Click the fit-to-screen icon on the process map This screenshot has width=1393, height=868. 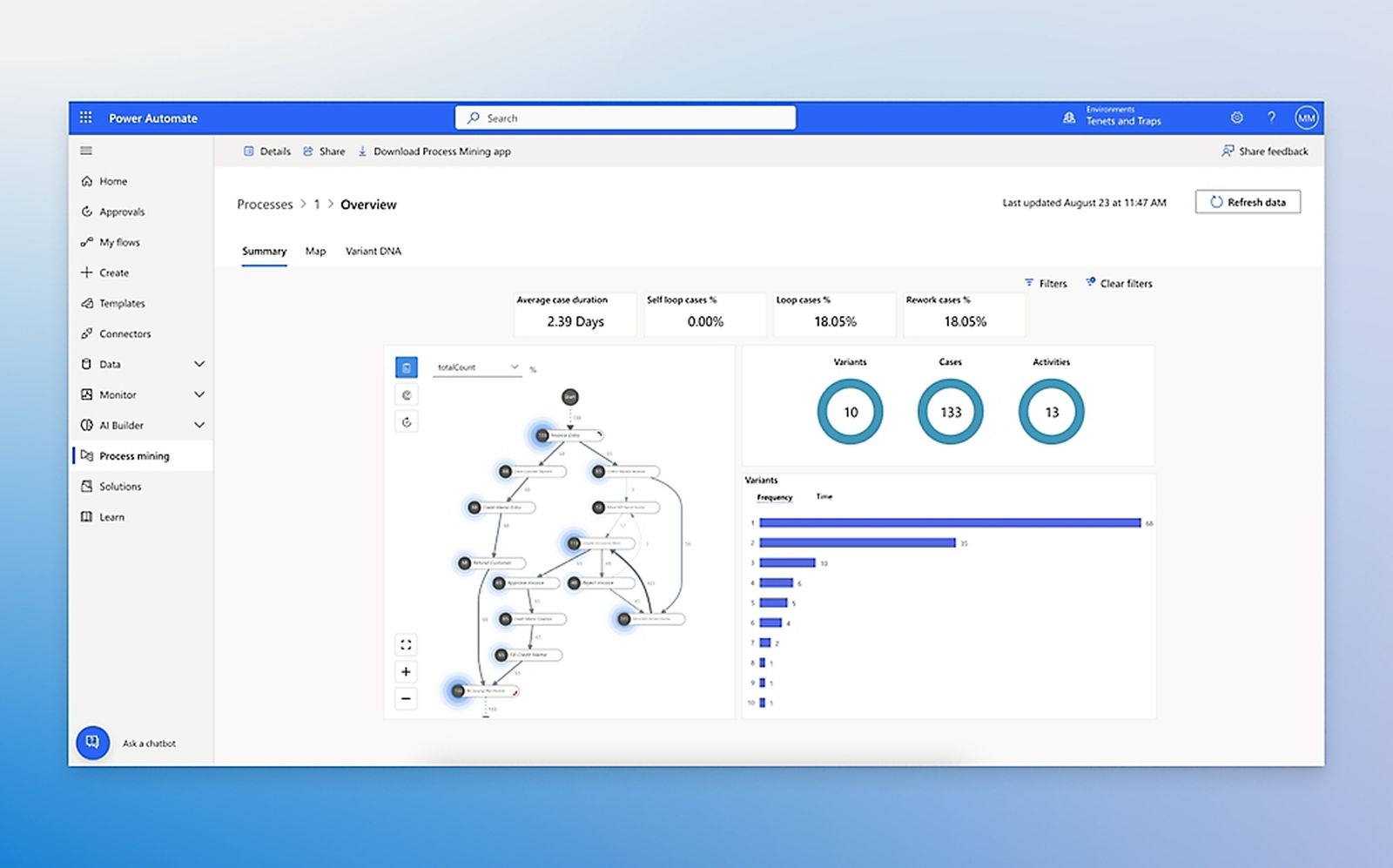pos(406,644)
